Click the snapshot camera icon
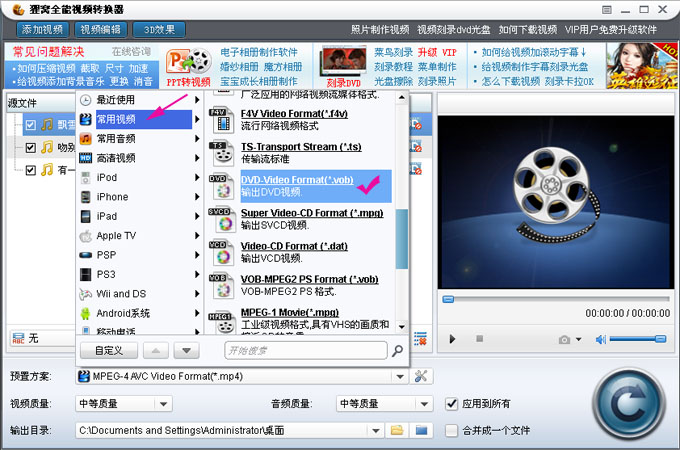This screenshot has width=680, height=450. coord(565,339)
